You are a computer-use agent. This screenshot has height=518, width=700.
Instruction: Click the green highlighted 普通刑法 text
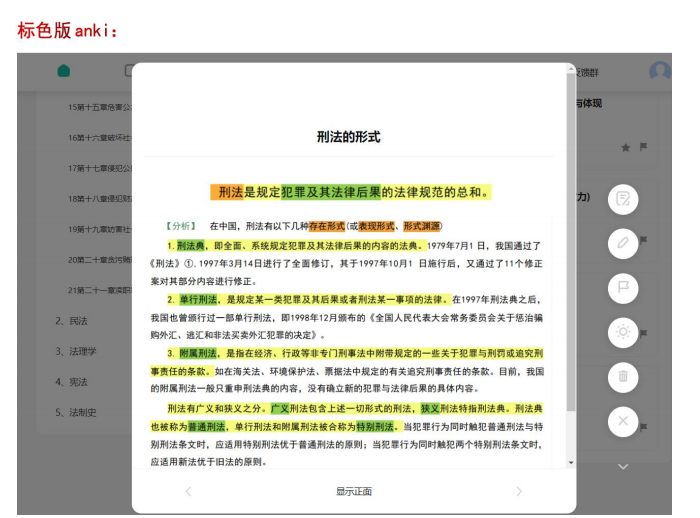click(x=206, y=426)
